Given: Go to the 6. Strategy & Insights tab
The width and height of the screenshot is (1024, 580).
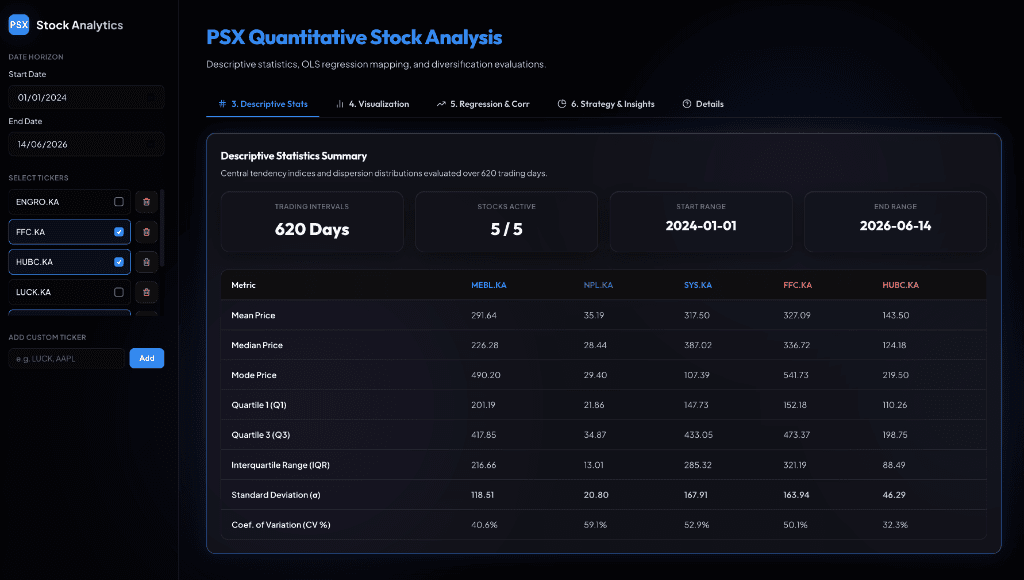Looking at the screenshot, I should (x=606, y=104).
